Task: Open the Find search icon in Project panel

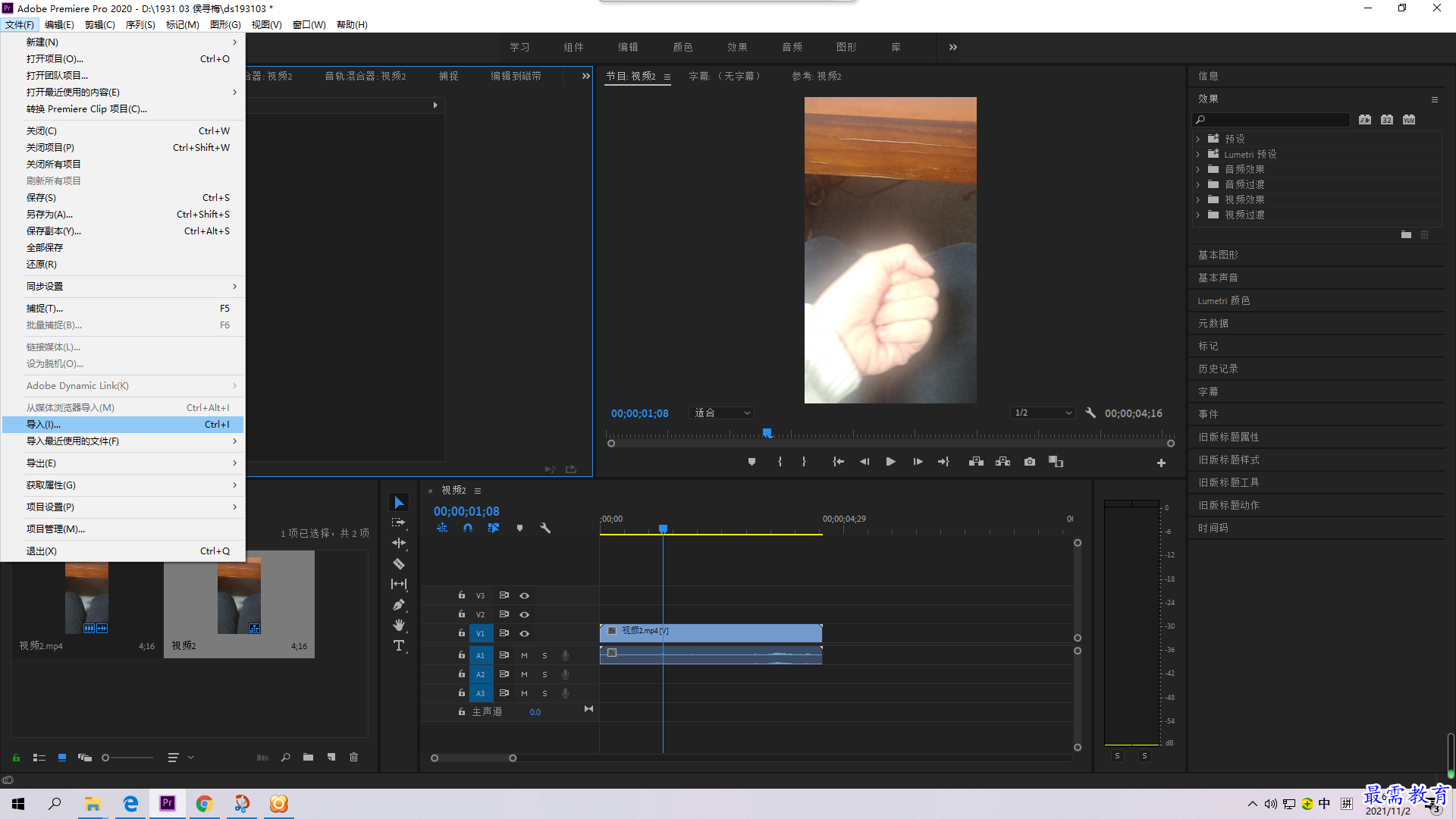Action: coord(286,757)
